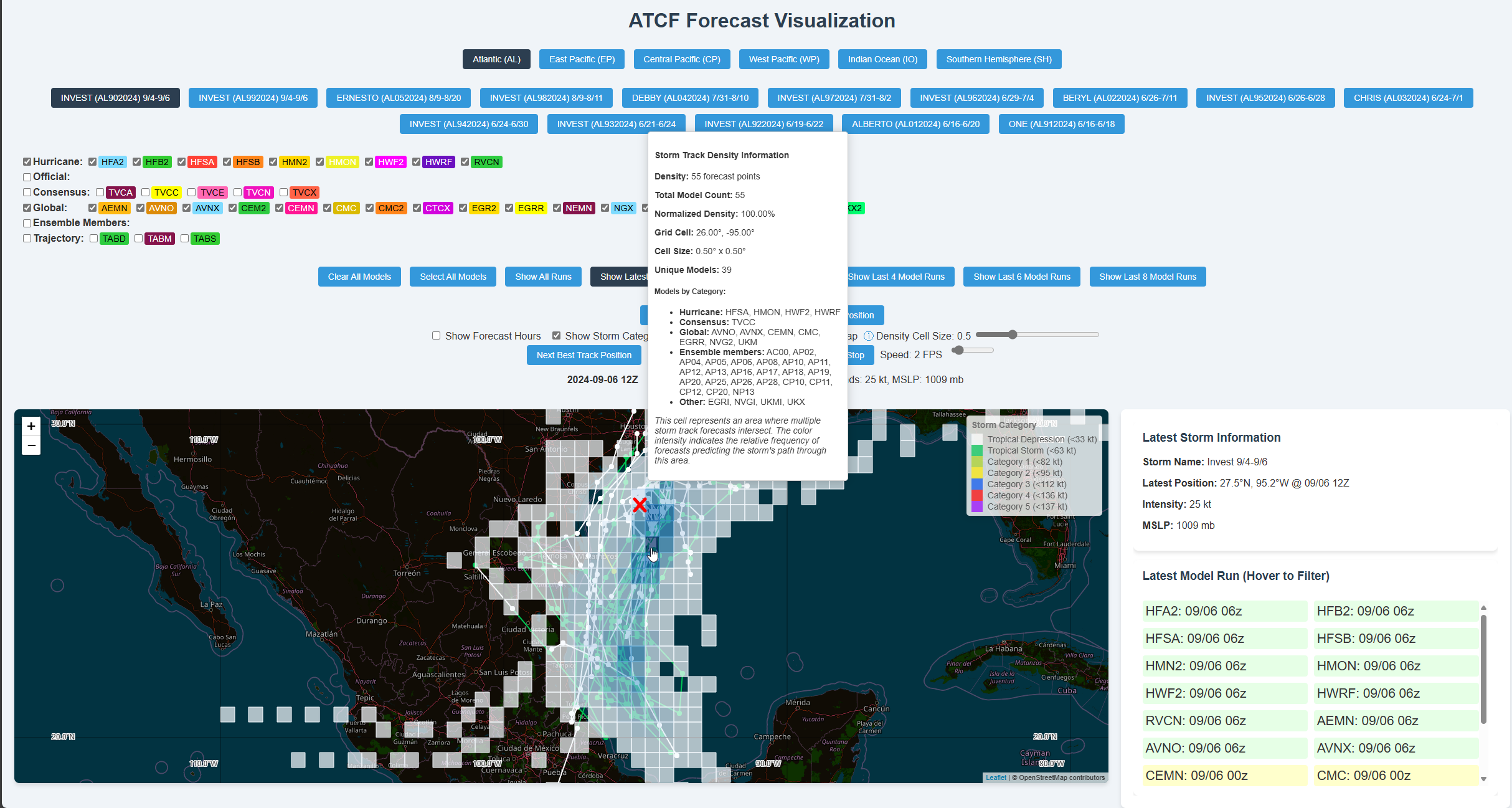This screenshot has height=808, width=1512.
Task: Click the RVCN: 09/06 06z run entry
Action: pos(1225,721)
